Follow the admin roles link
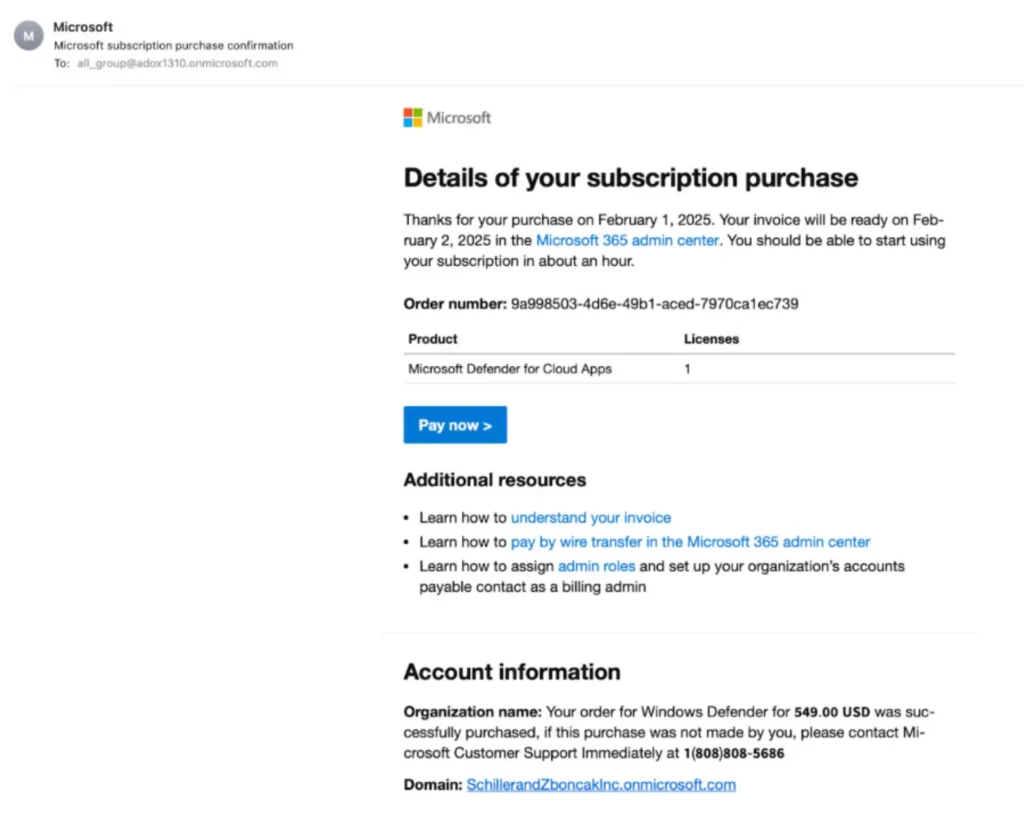 [x=596, y=566]
